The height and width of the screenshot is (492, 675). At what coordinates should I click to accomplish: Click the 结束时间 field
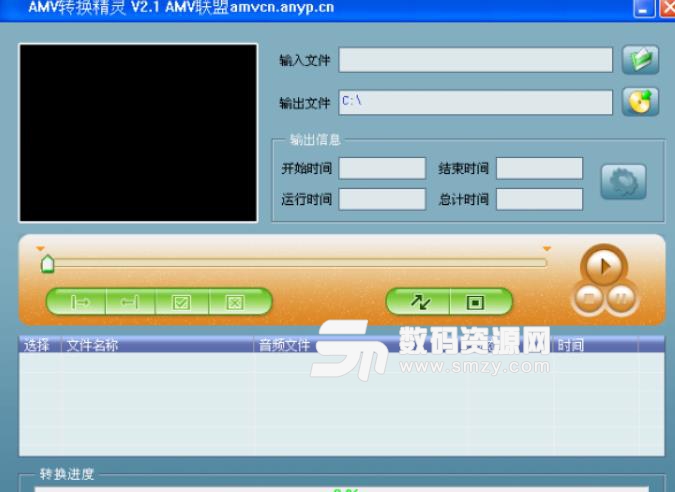(x=539, y=168)
